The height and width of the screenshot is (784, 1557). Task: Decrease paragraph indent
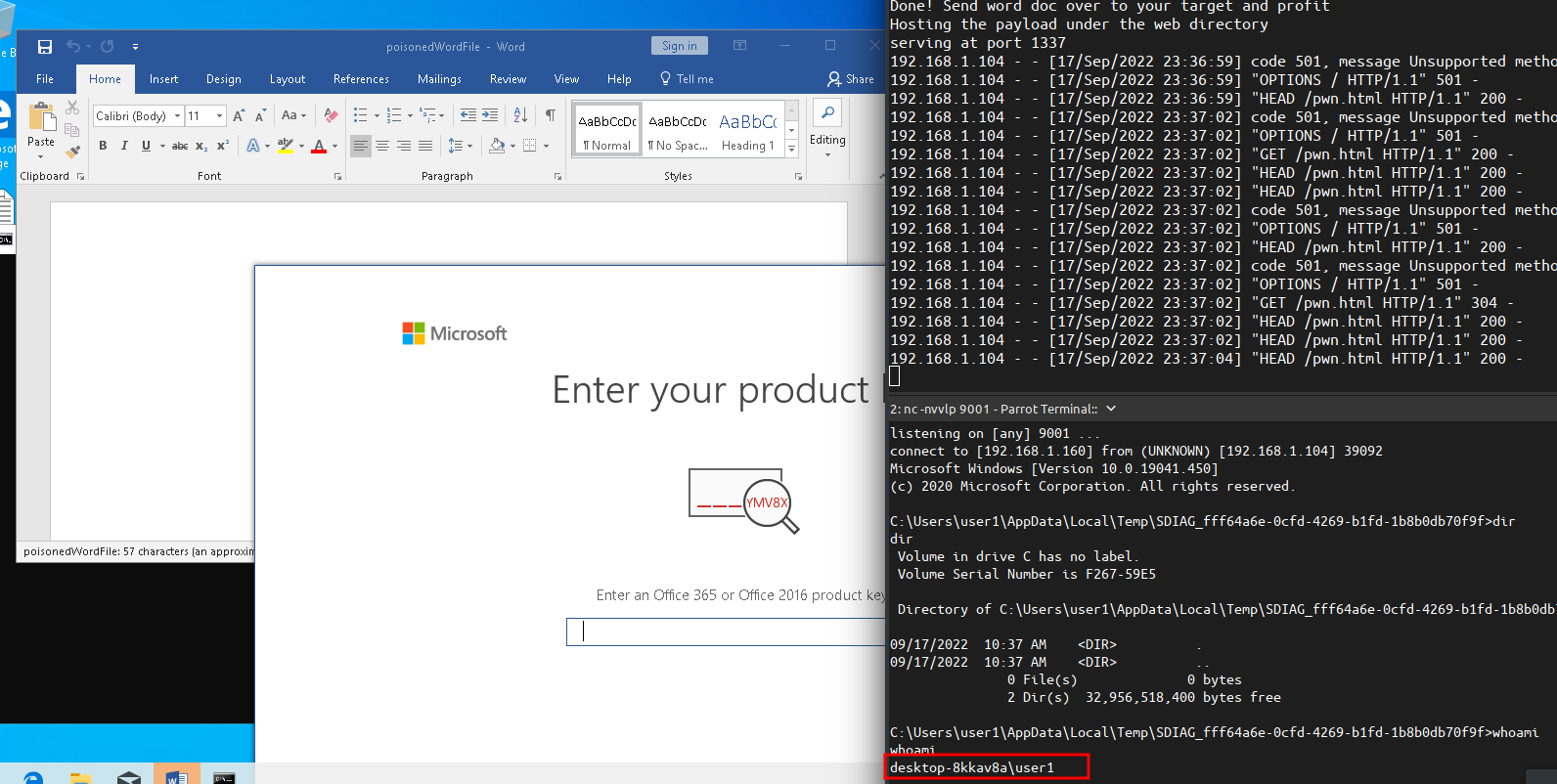point(468,115)
